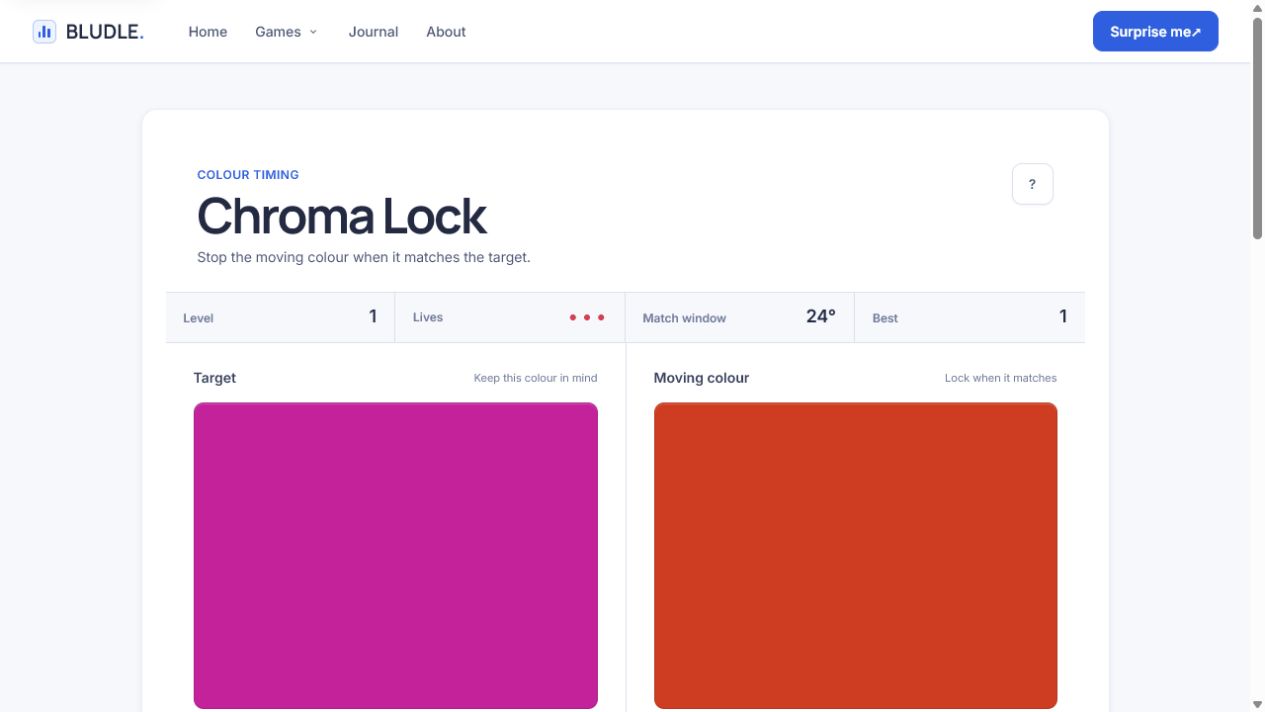The height and width of the screenshot is (712, 1265).
Task: Click the page vertical scrollbar thumb
Action: tap(1257, 128)
